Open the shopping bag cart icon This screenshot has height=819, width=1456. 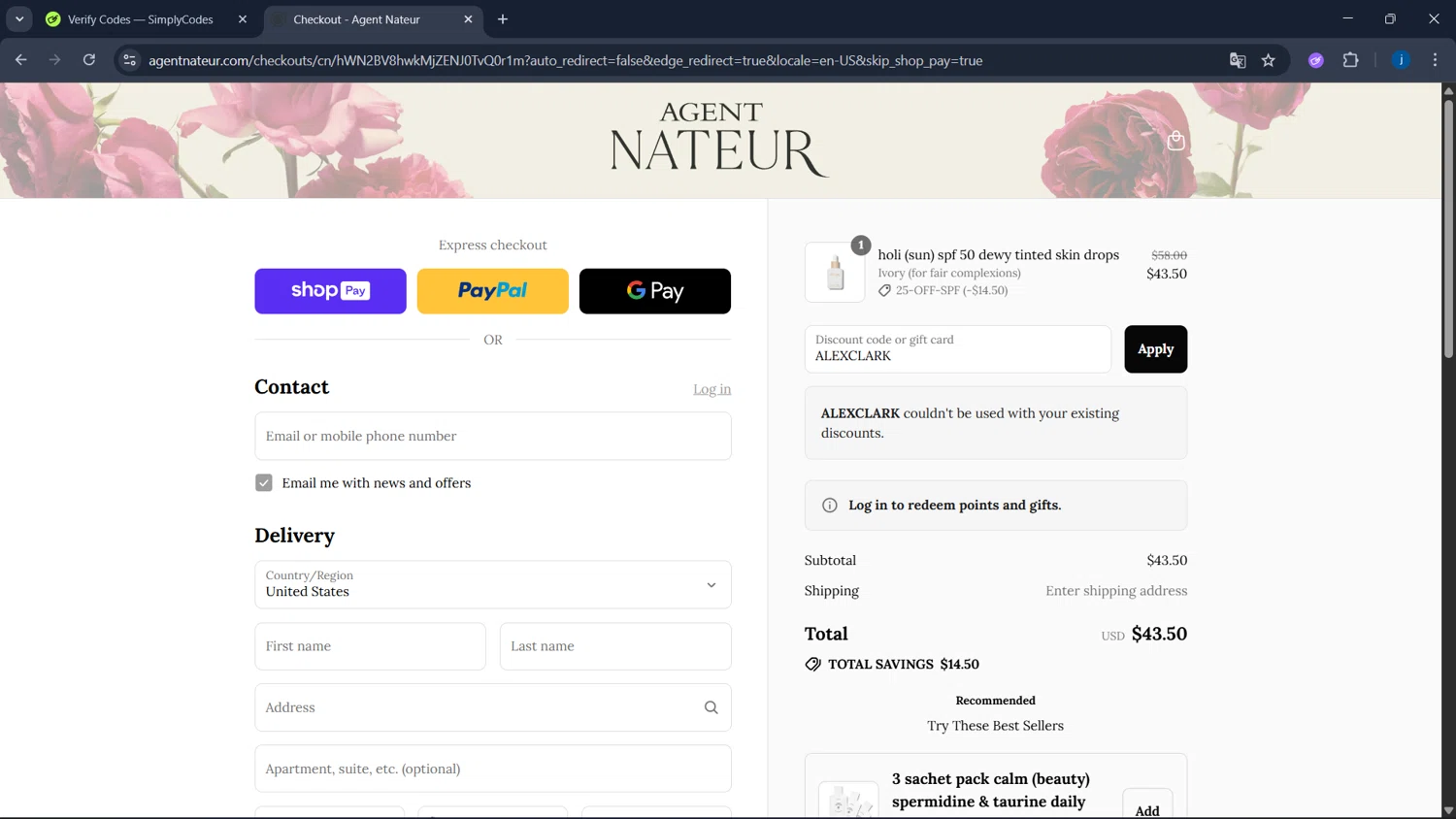(x=1175, y=141)
